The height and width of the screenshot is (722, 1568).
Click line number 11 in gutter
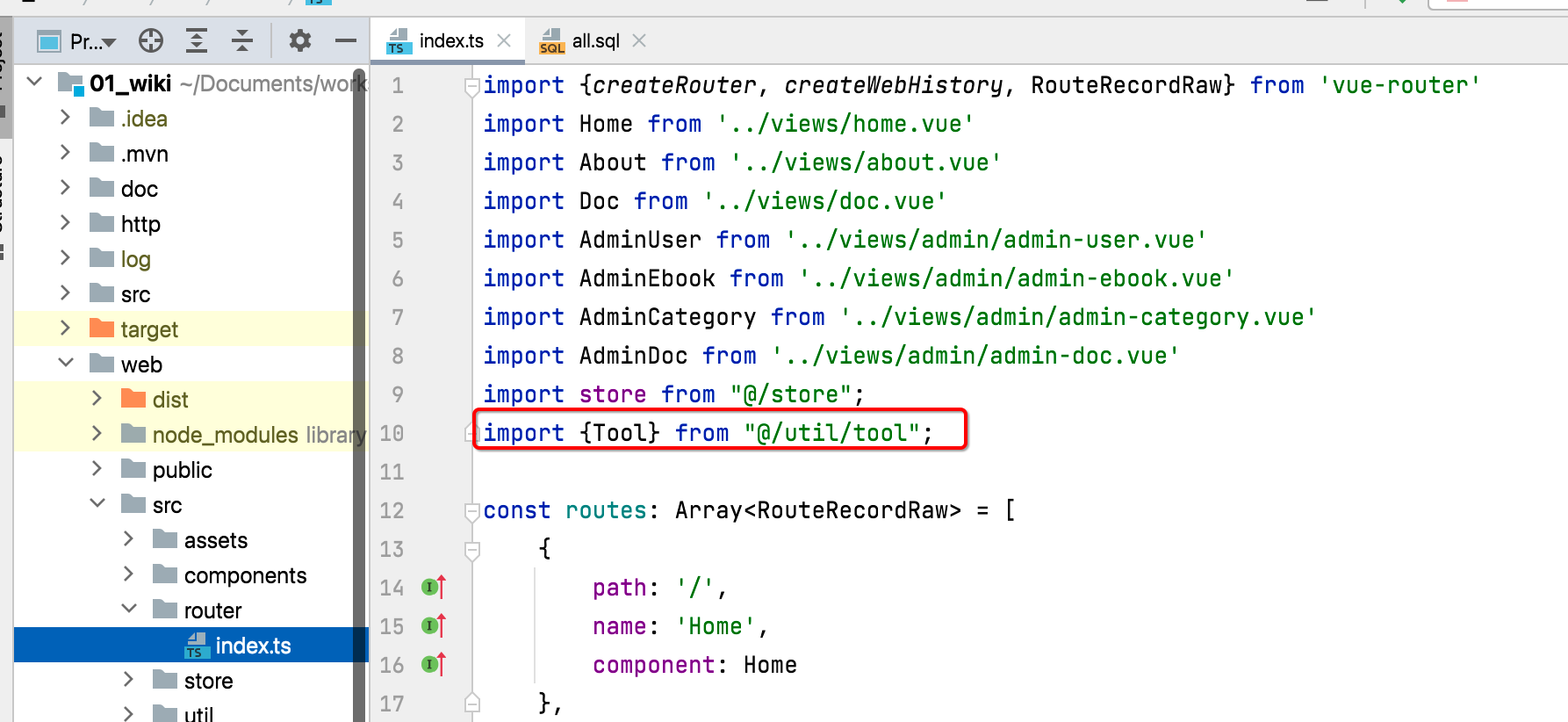coord(392,472)
